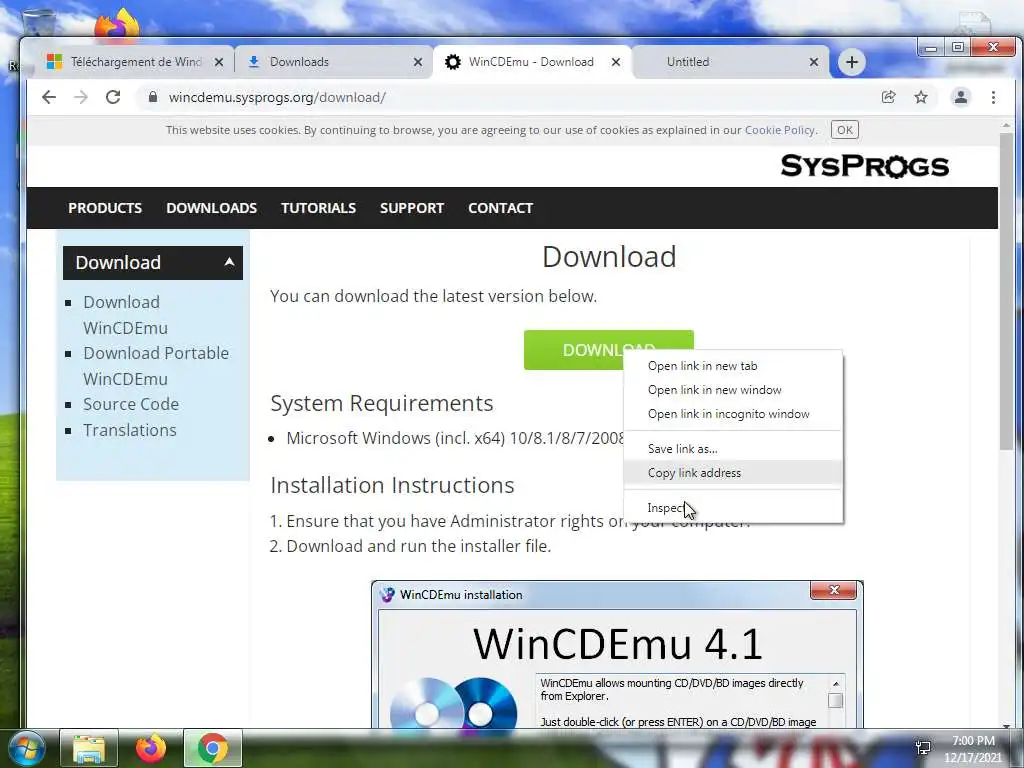Go back using the browser back arrow

49,97
